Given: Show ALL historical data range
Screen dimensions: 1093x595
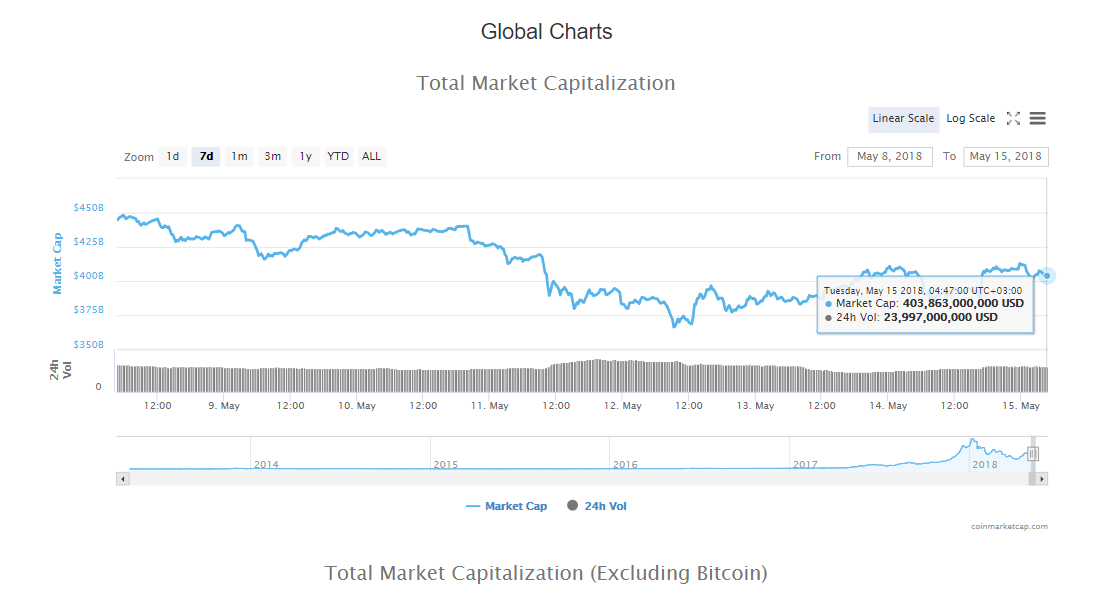Looking at the screenshot, I should 372,157.
